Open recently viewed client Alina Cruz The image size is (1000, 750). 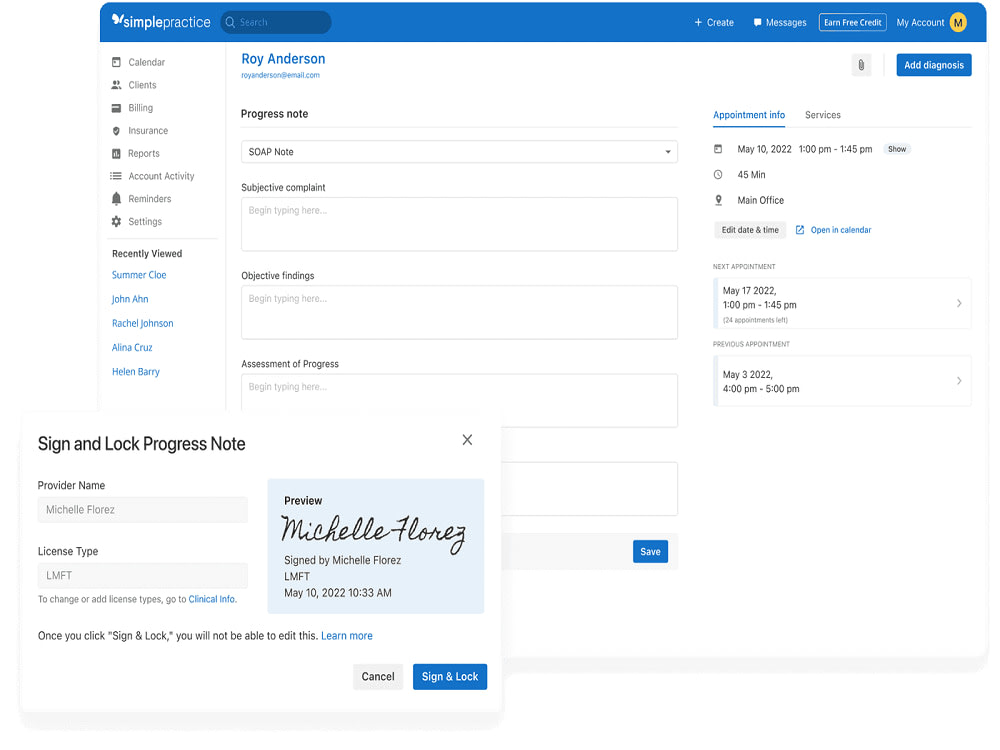point(132,348)
